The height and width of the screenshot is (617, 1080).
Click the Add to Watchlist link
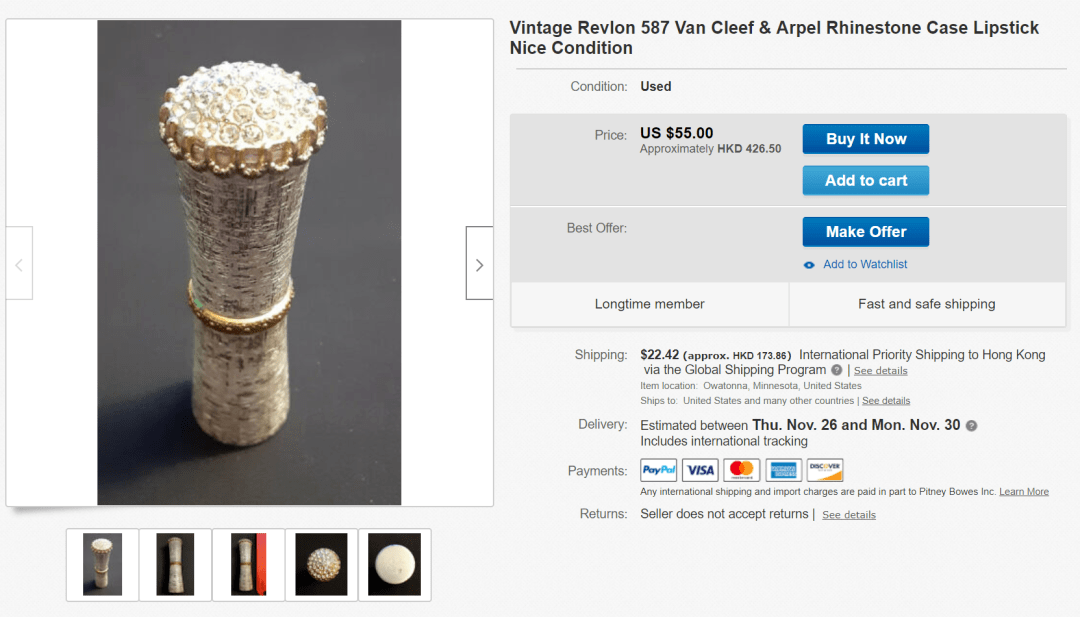865,265
